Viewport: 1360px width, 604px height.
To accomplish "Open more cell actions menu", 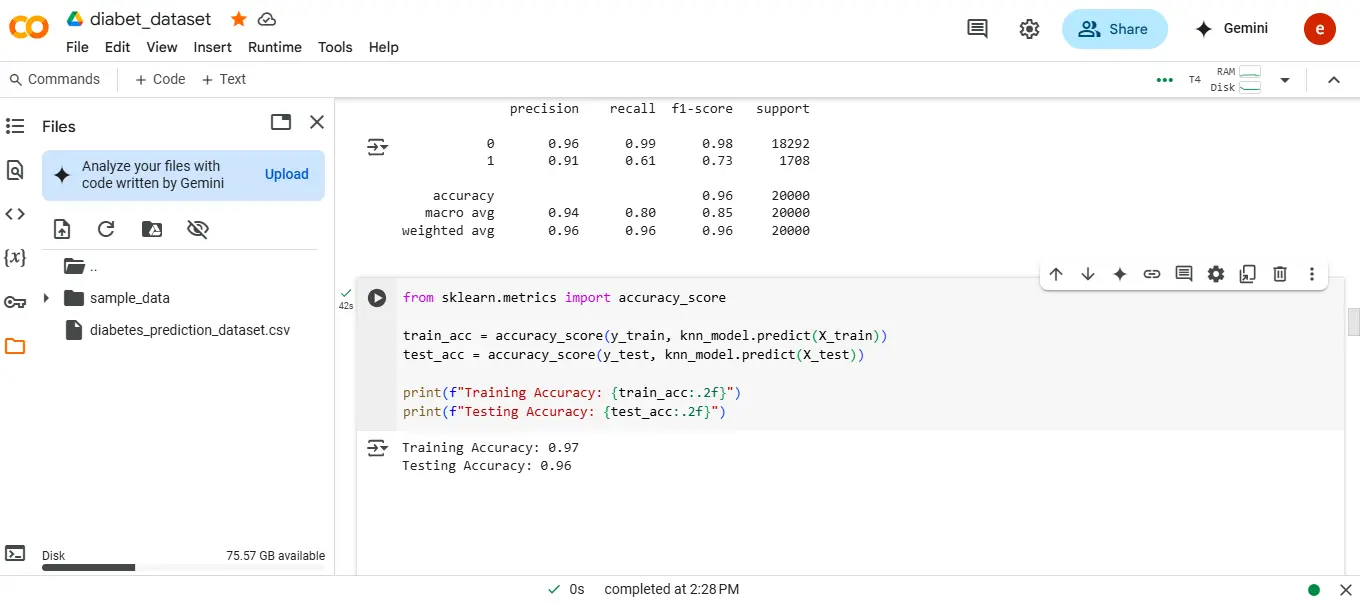I will pyautogui.click(x=1312, y=274).
